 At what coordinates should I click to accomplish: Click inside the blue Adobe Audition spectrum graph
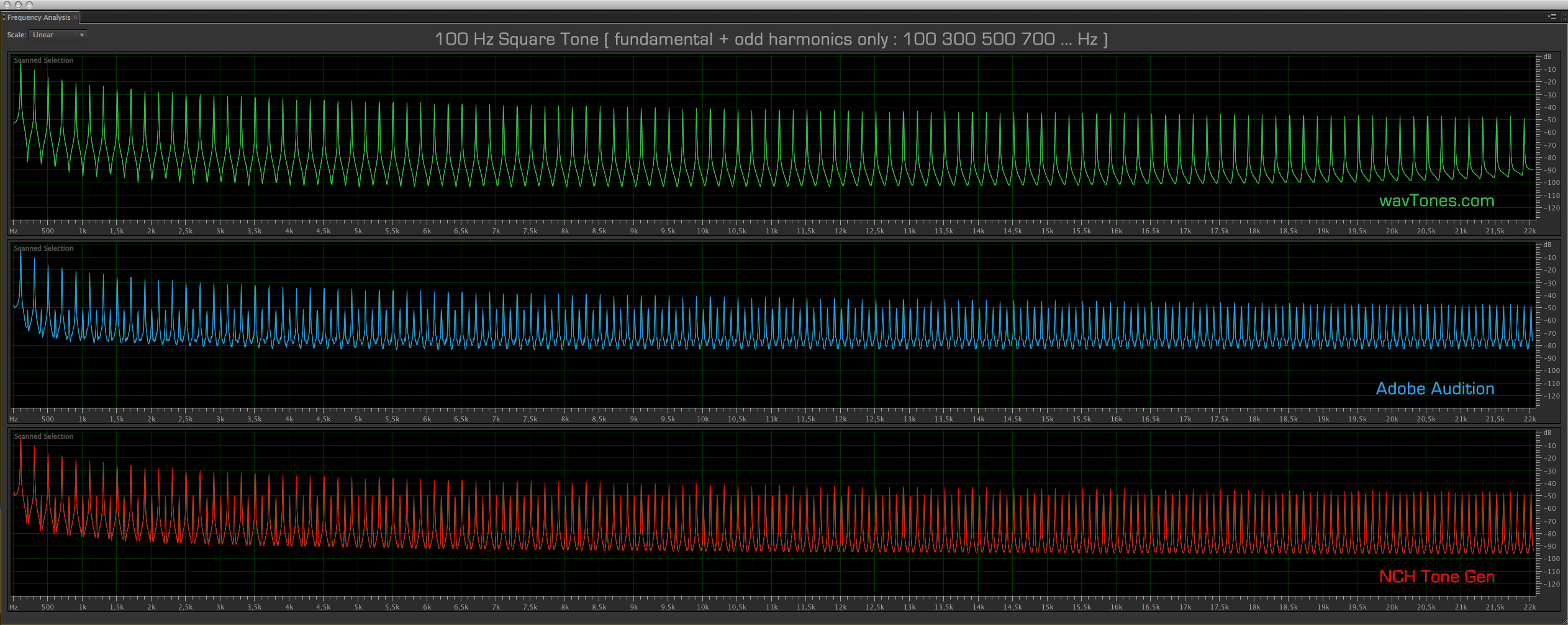(773, 325)
